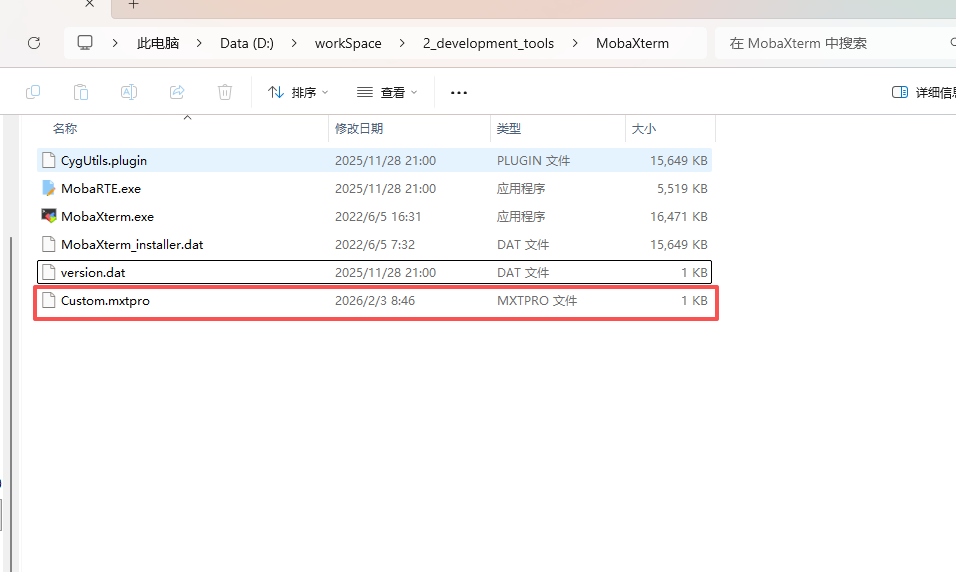The height and width of the screenshot is (572, 956).
Task: Click the cut (scissors) toolbar icon
Action: pos(33,92)
